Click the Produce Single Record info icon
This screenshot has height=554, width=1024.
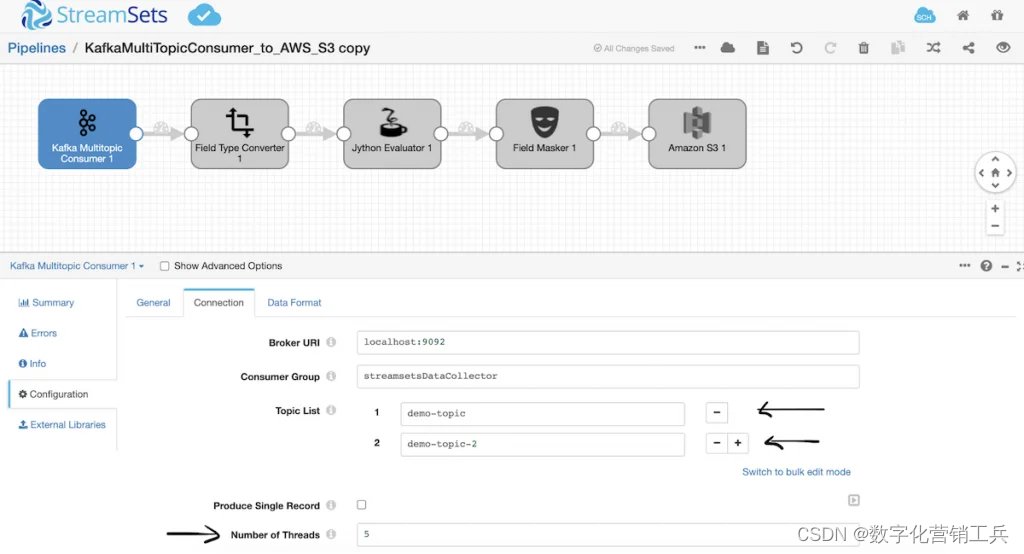pos(331,505)
